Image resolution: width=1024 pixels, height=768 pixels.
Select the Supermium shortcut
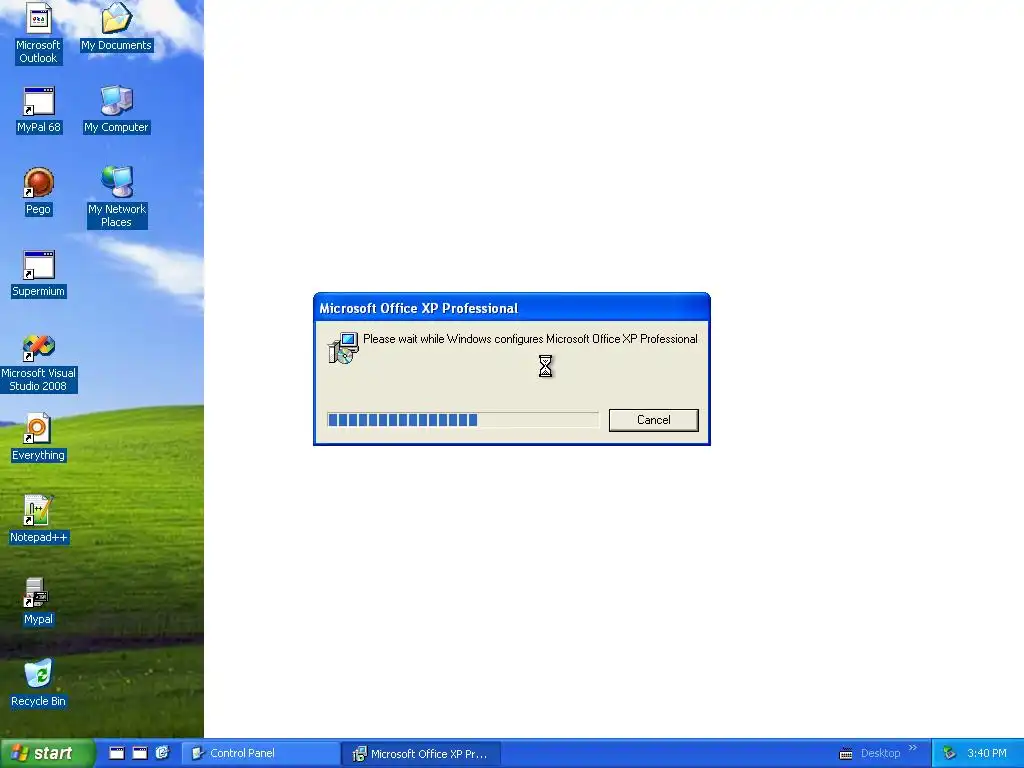pos(39,274)
